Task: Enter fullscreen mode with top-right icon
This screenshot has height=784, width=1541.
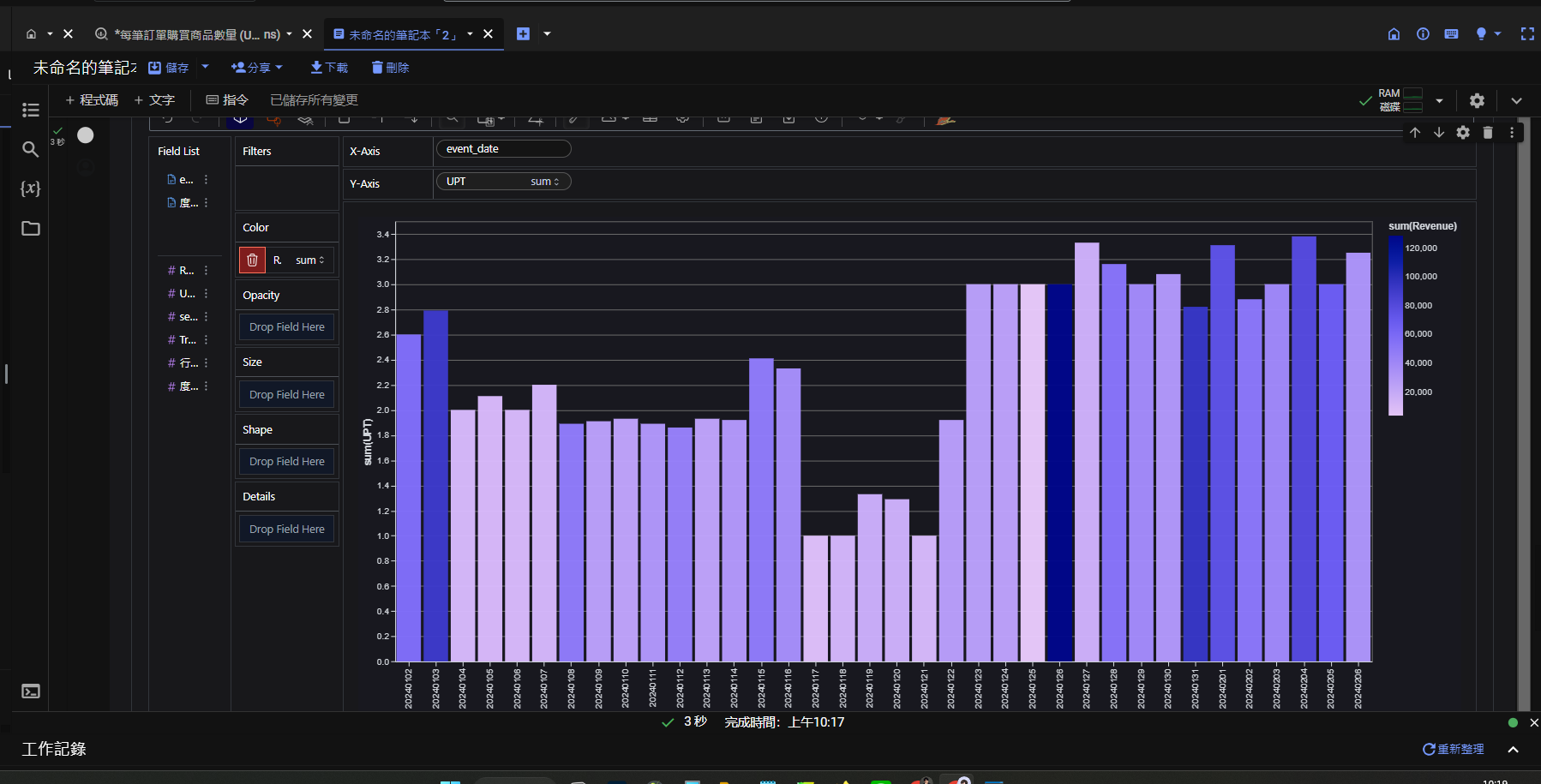Action: (1527, 34)
